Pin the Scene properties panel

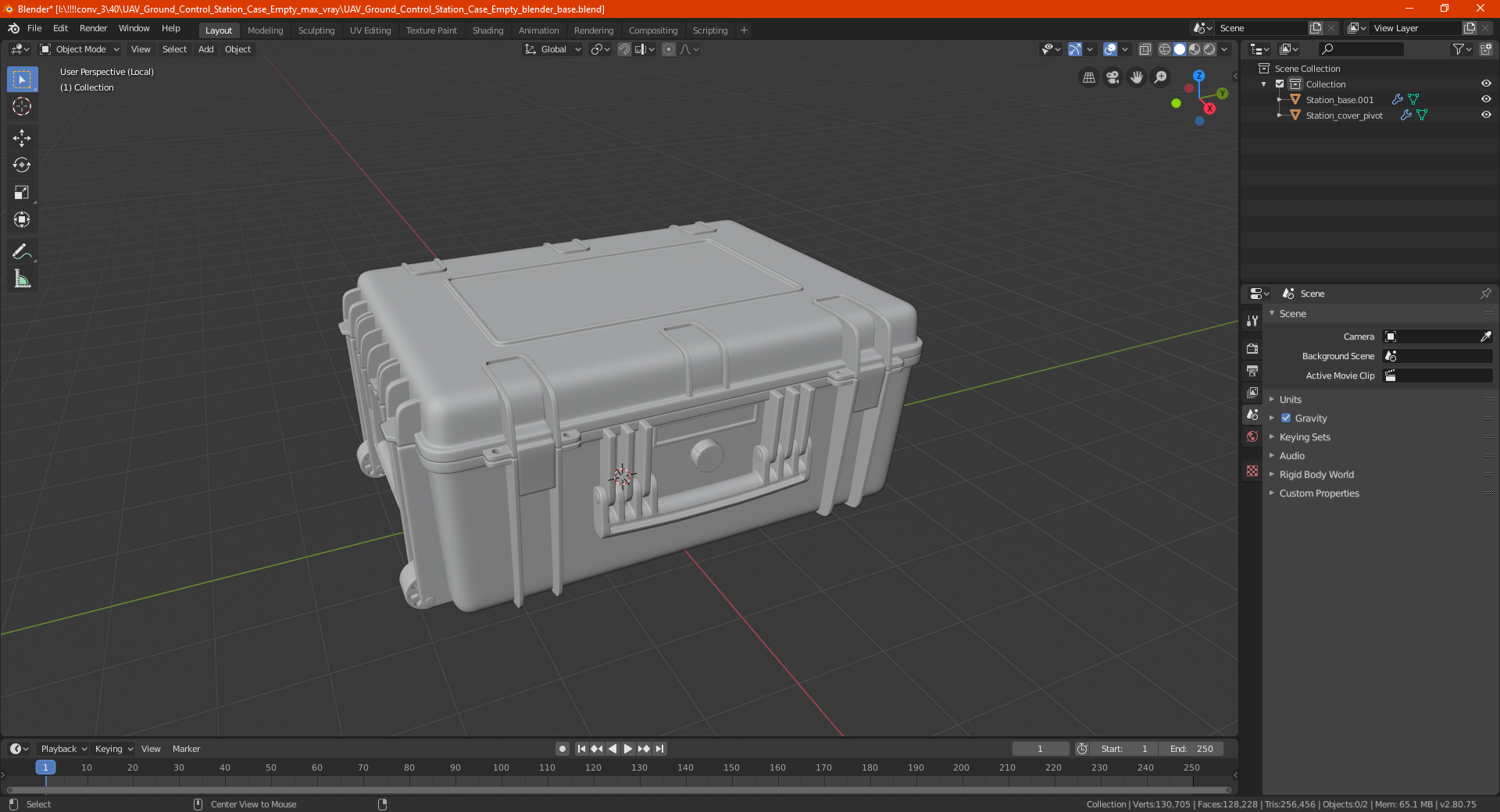click(1485, 294)
